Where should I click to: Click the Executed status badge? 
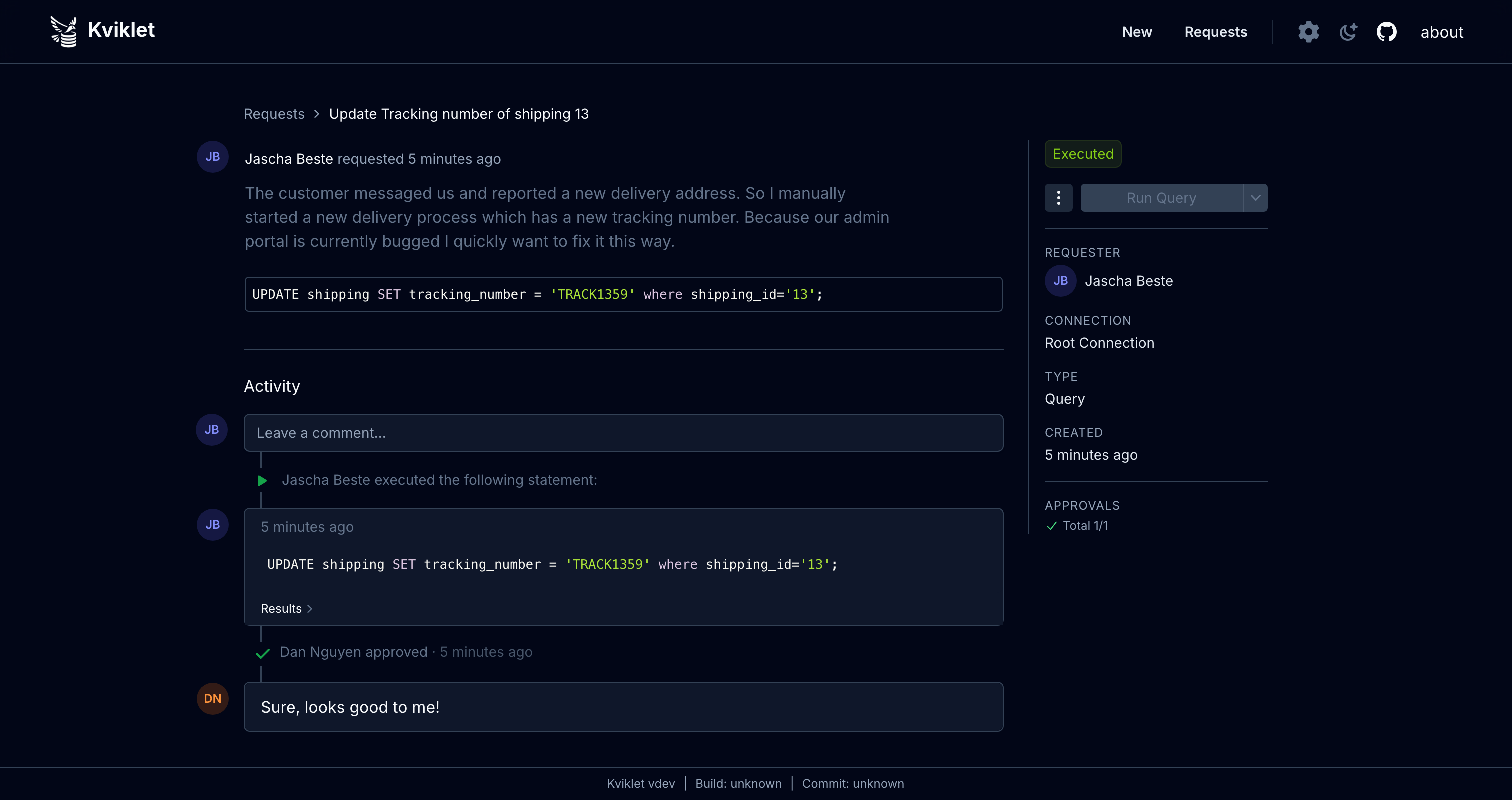[1083, 154]
